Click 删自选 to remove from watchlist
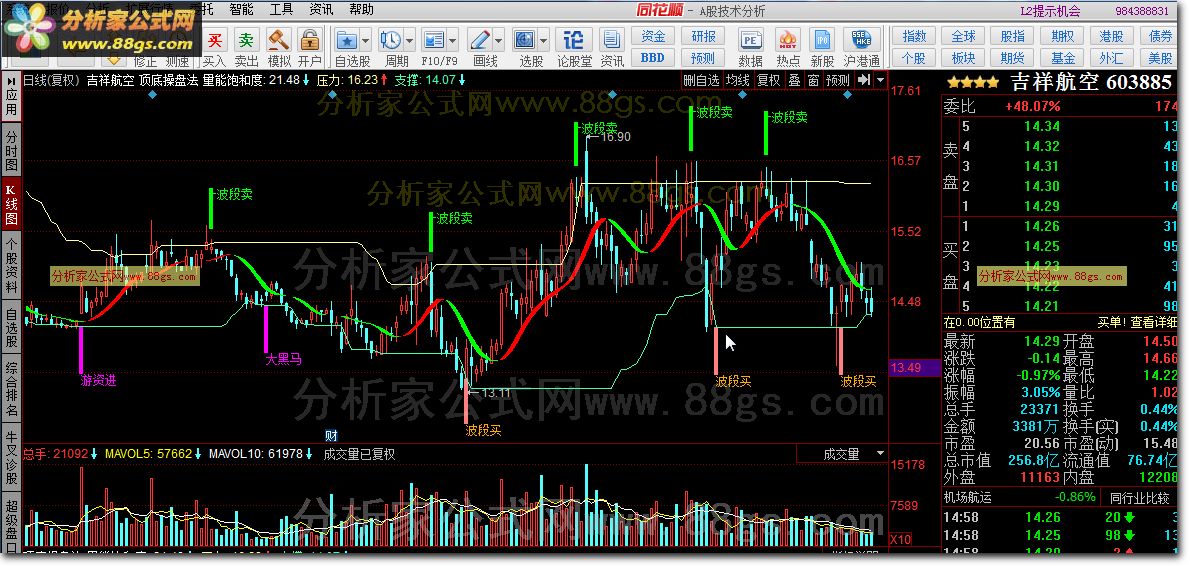The height and width of the screenshot is (566, 1190). pyautogui.click(x=701, y=80)
